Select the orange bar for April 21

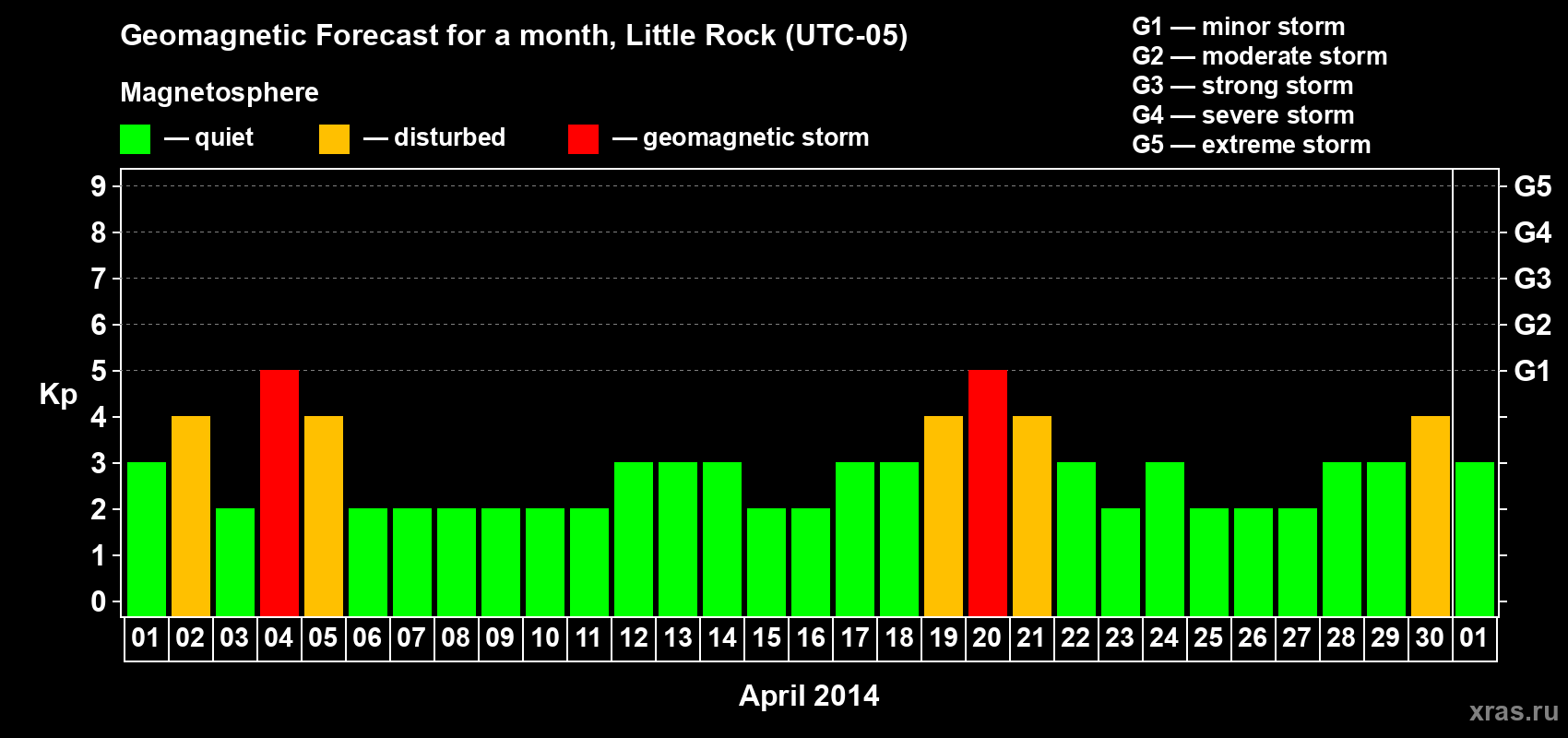1032,517
